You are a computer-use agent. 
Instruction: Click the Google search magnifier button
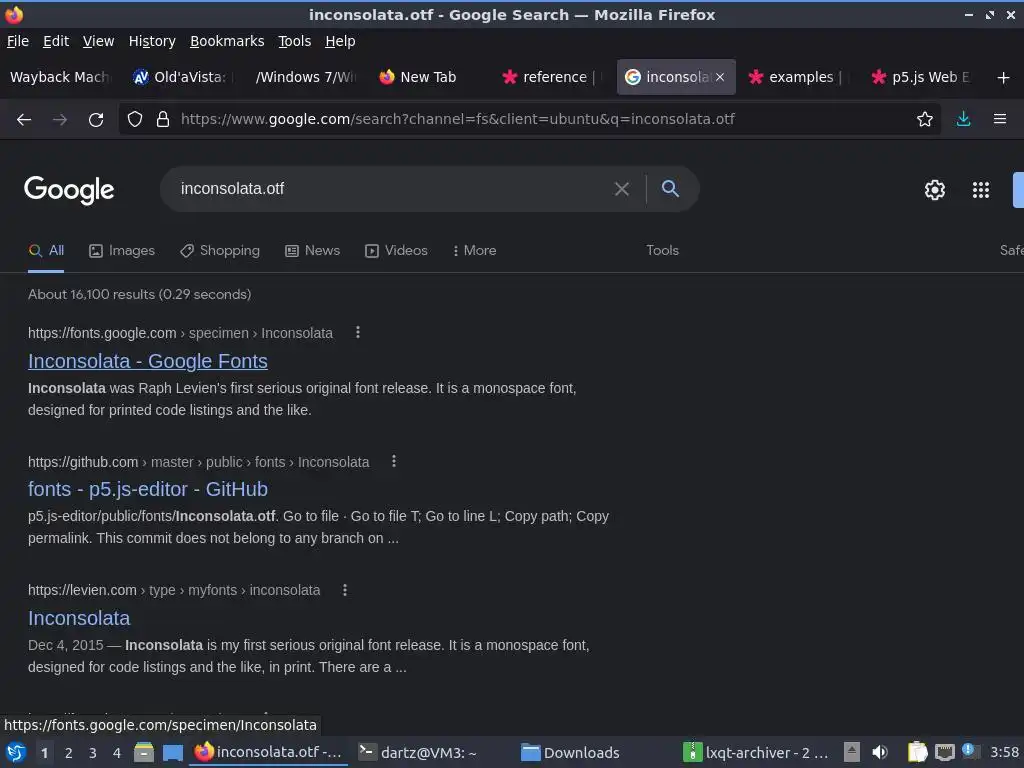670,189
